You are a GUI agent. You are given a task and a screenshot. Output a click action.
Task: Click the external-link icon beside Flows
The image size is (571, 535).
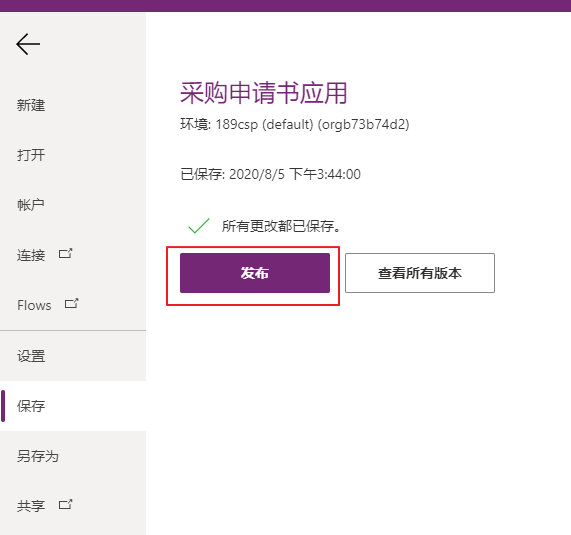click(x=71, y=303)
